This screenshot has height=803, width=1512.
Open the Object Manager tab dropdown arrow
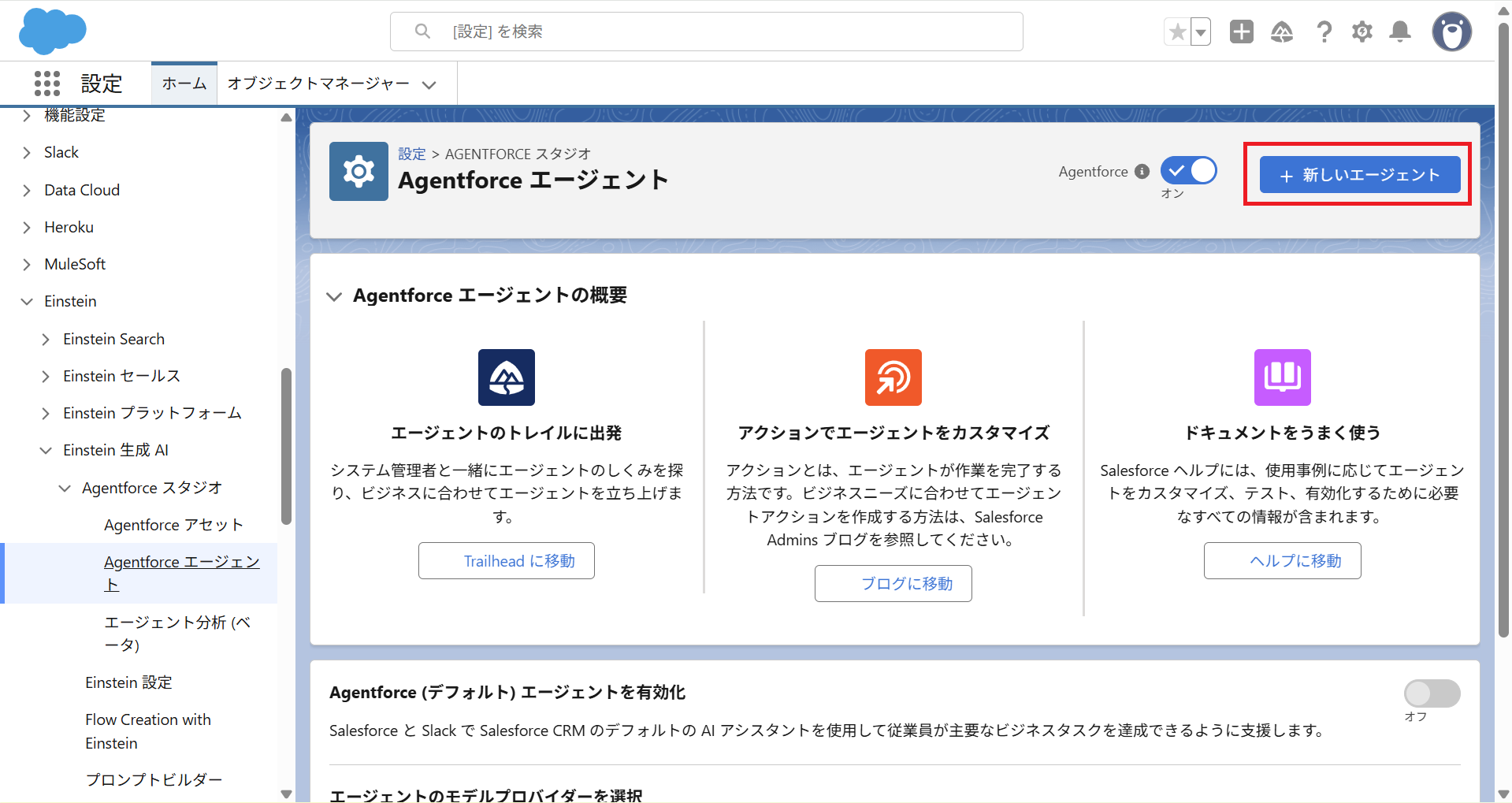tap(429, 85)
